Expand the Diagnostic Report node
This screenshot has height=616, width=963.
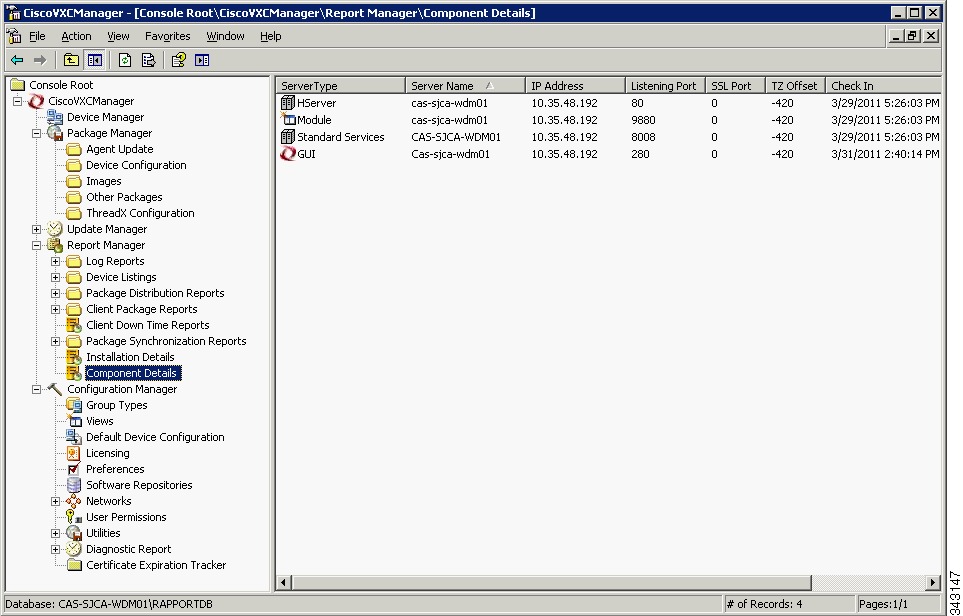(56, 549)
